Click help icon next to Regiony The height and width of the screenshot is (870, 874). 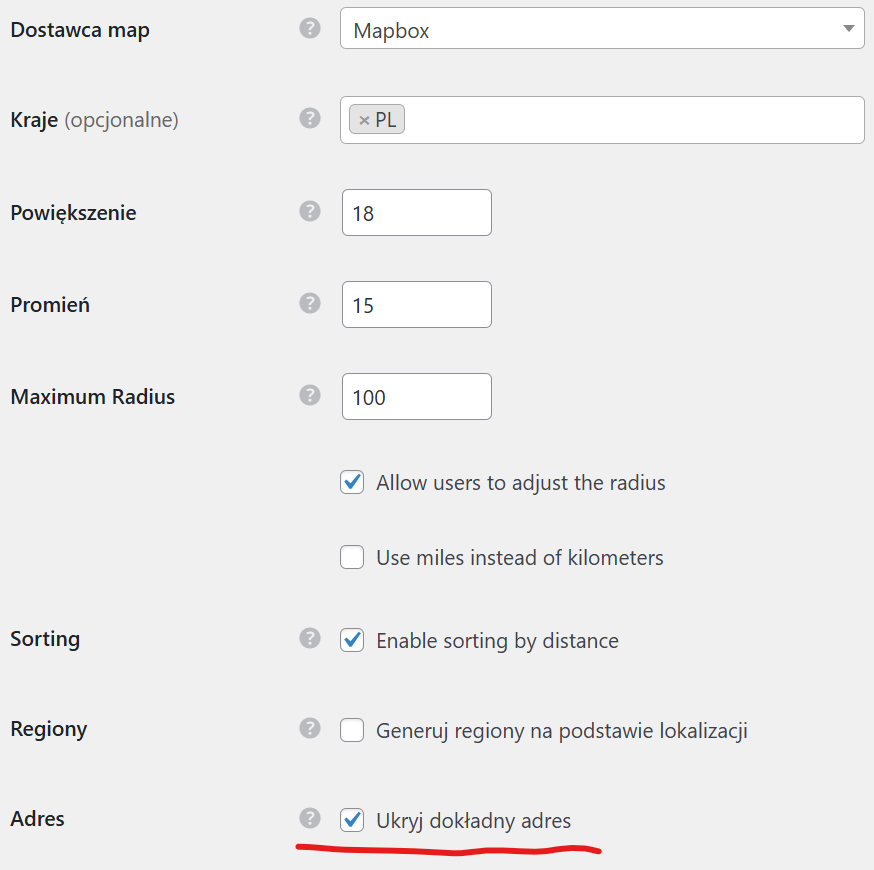(310, 728)
